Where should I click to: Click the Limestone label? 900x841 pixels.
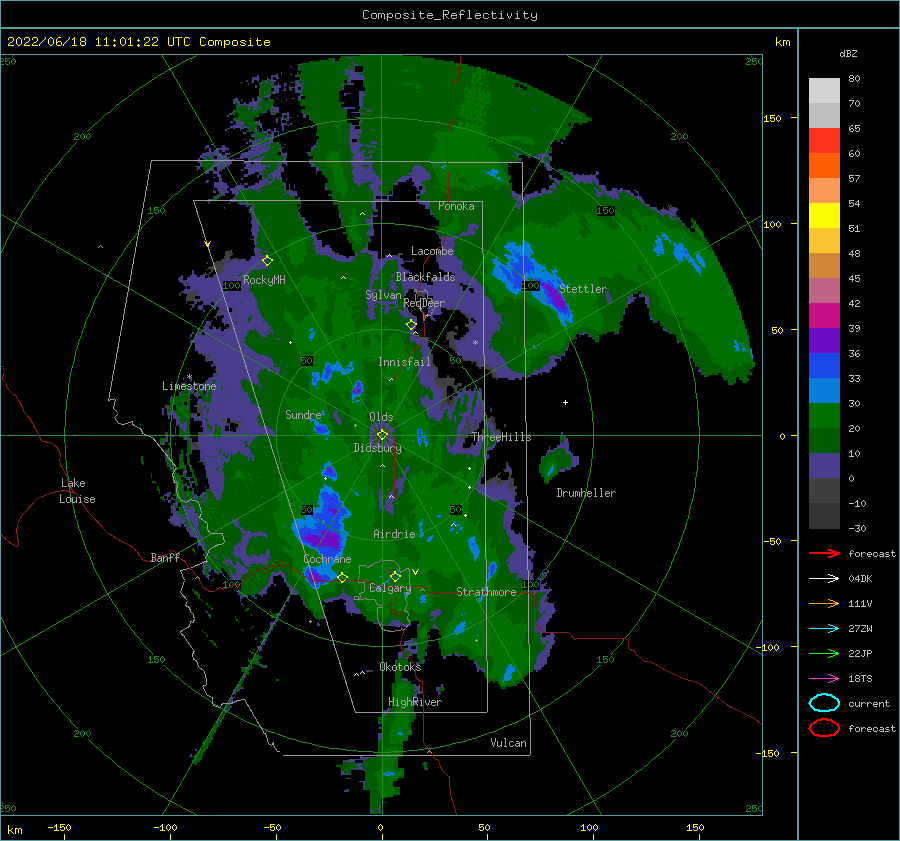189,386
